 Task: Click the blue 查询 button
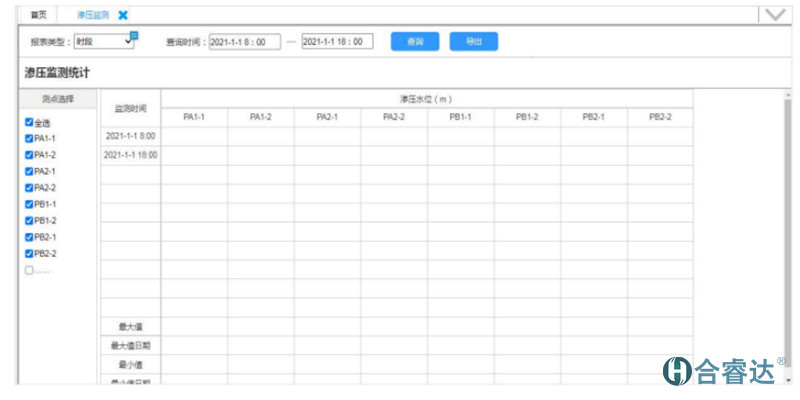[x=414, y=42]
